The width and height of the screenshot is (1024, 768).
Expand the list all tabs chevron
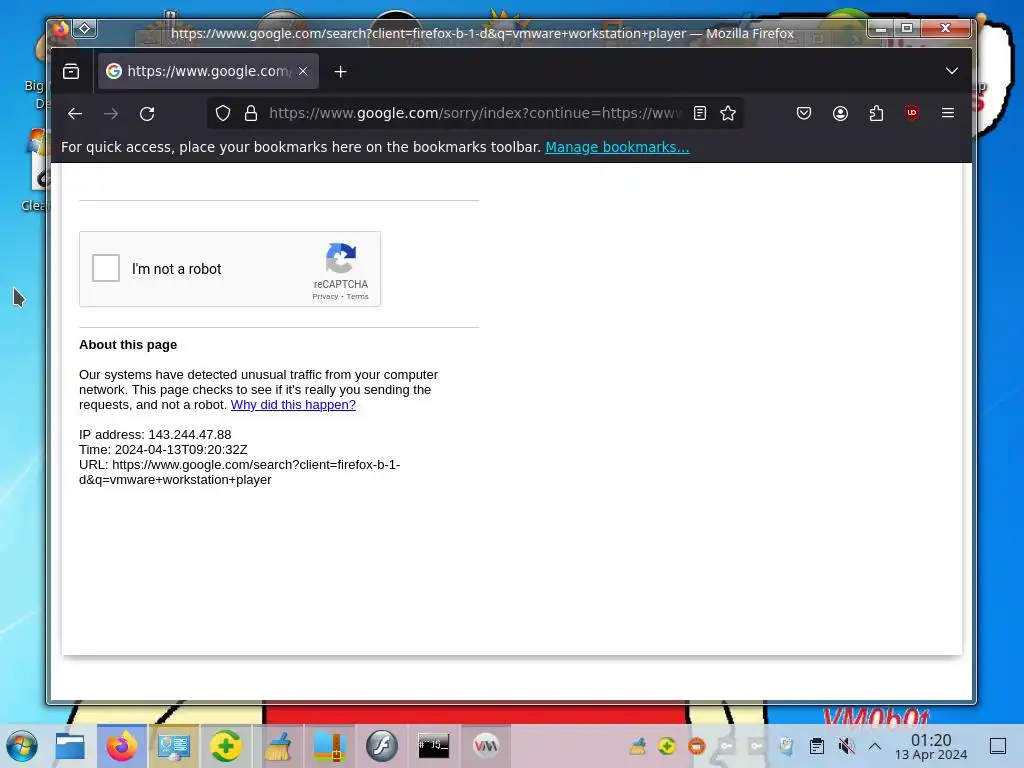pyautogui.click(x=952, y=71)
